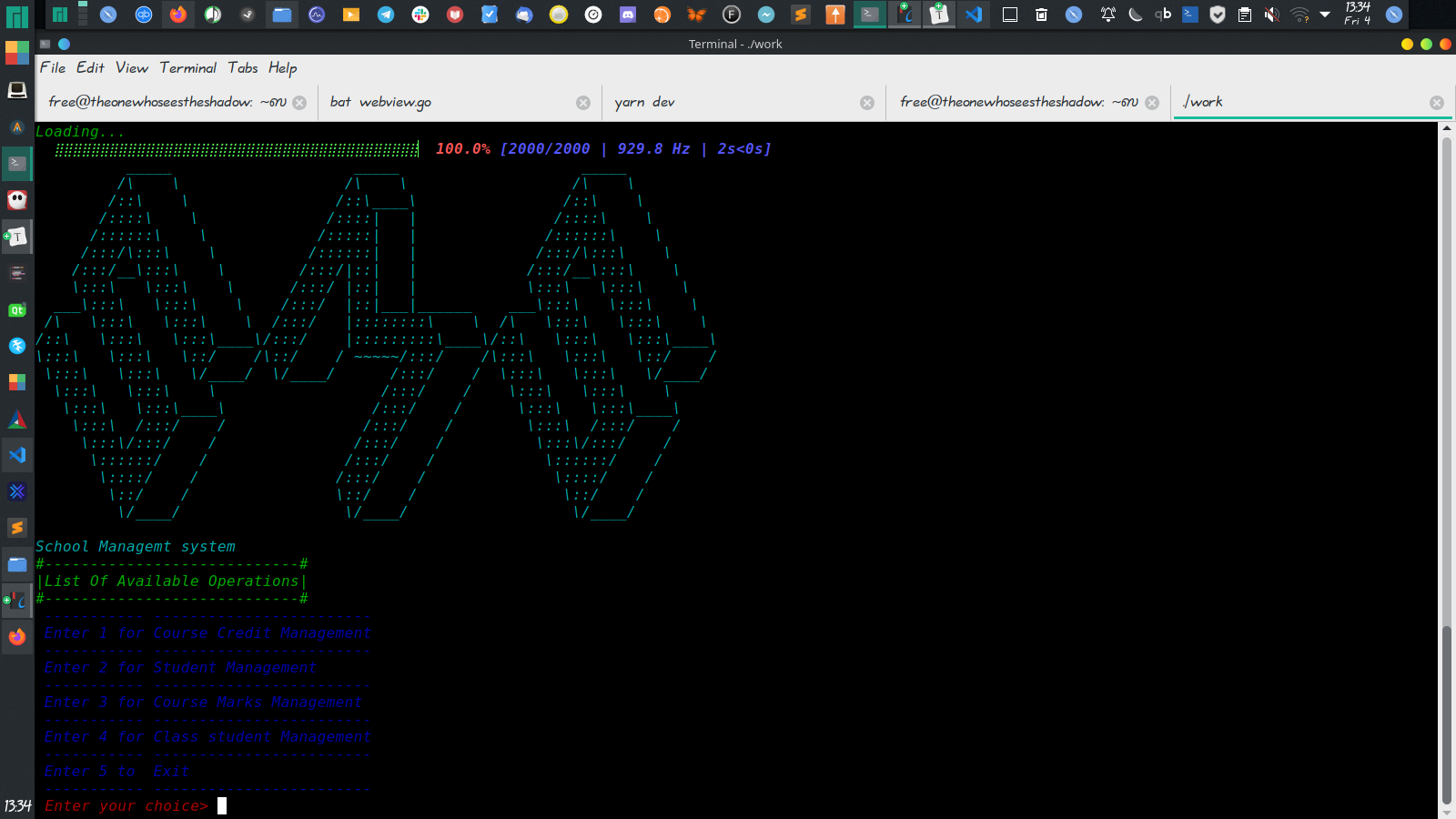
Task: Close the './work' terminal tab
Action: click(x=1436, y=103)
